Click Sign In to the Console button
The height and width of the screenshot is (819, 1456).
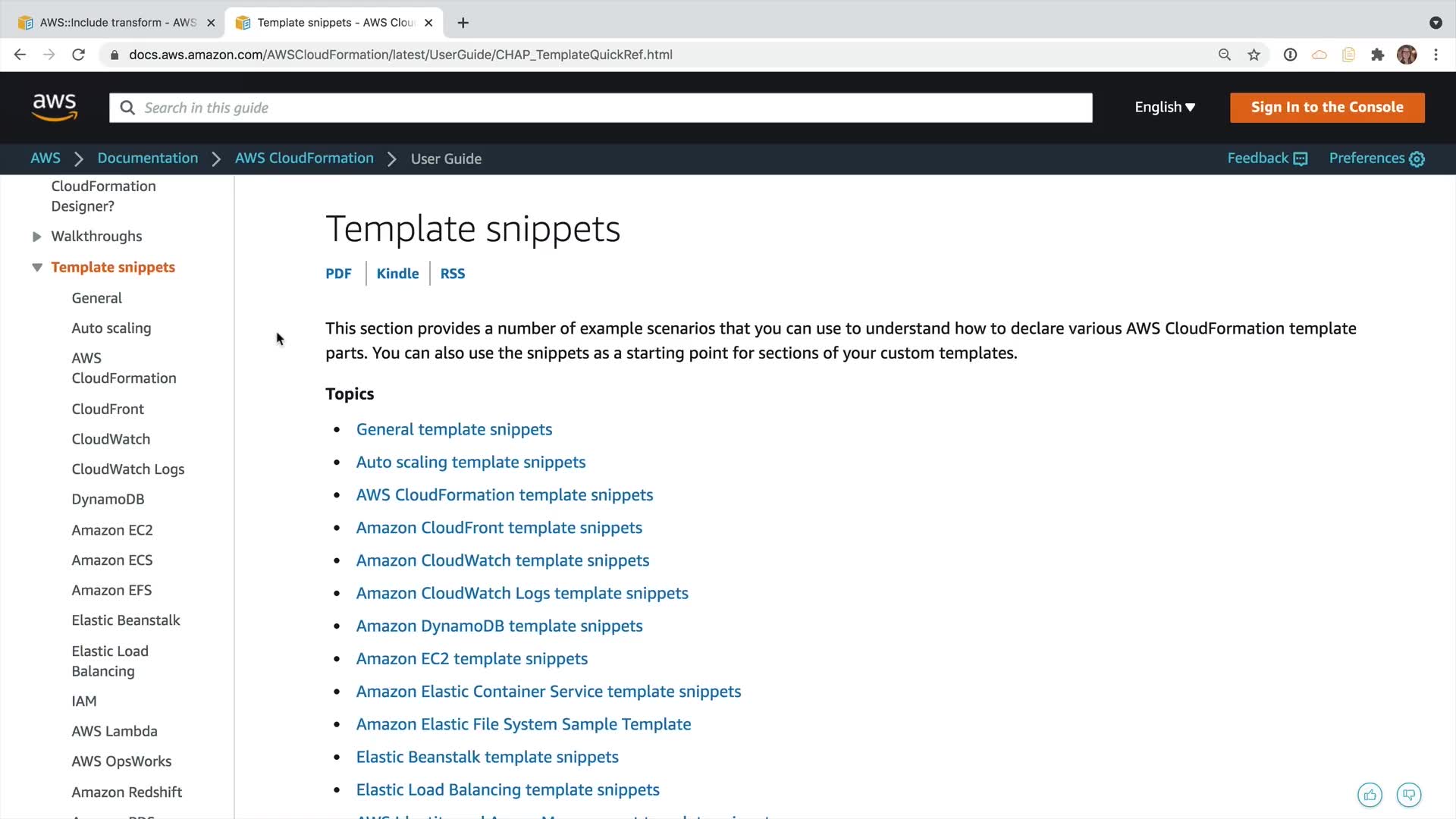click(x=1327, y=108)
